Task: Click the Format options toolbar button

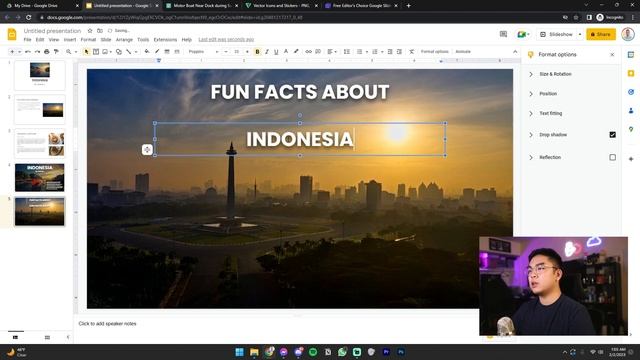Action: pyautogui.click(x=434, y=52)
